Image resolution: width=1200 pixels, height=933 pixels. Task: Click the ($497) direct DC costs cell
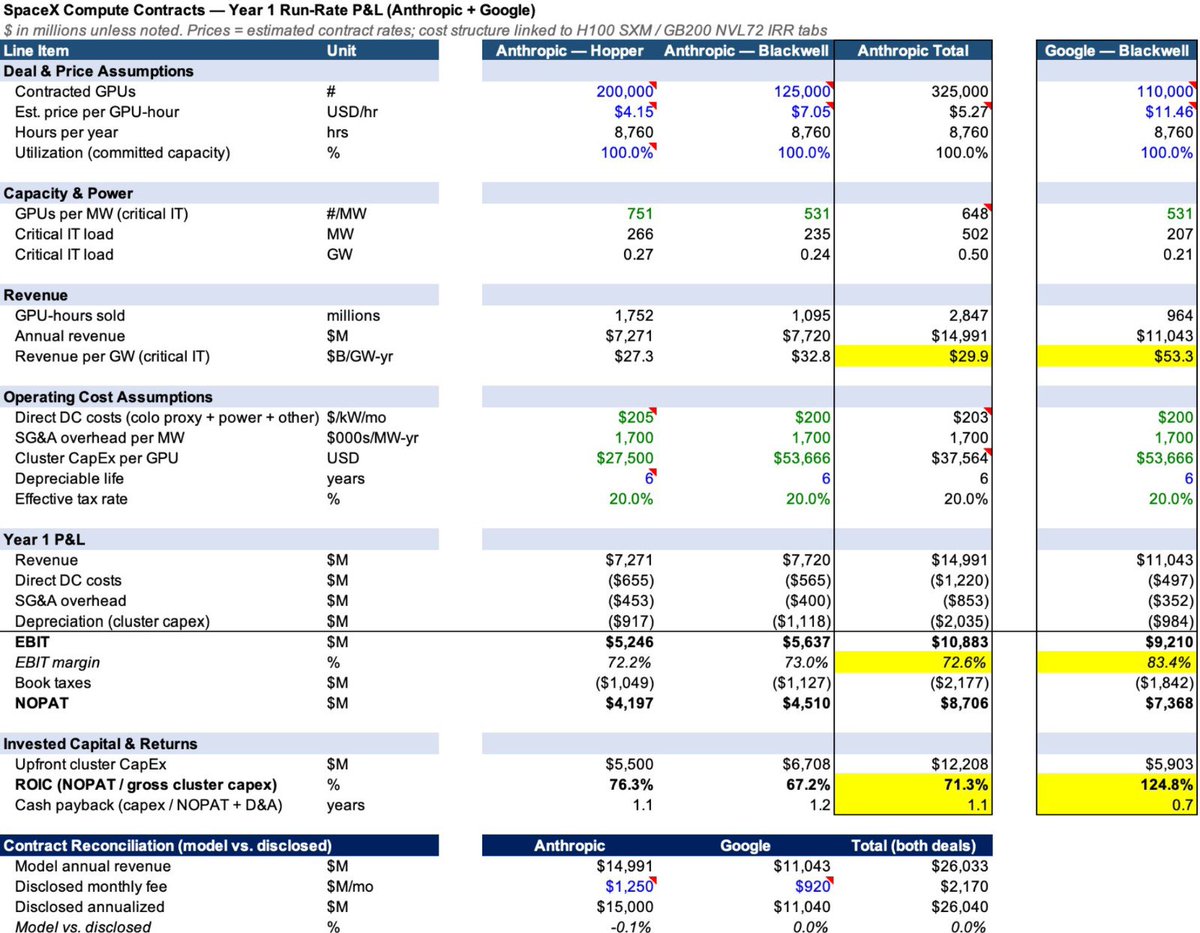tap(1172, 580)
